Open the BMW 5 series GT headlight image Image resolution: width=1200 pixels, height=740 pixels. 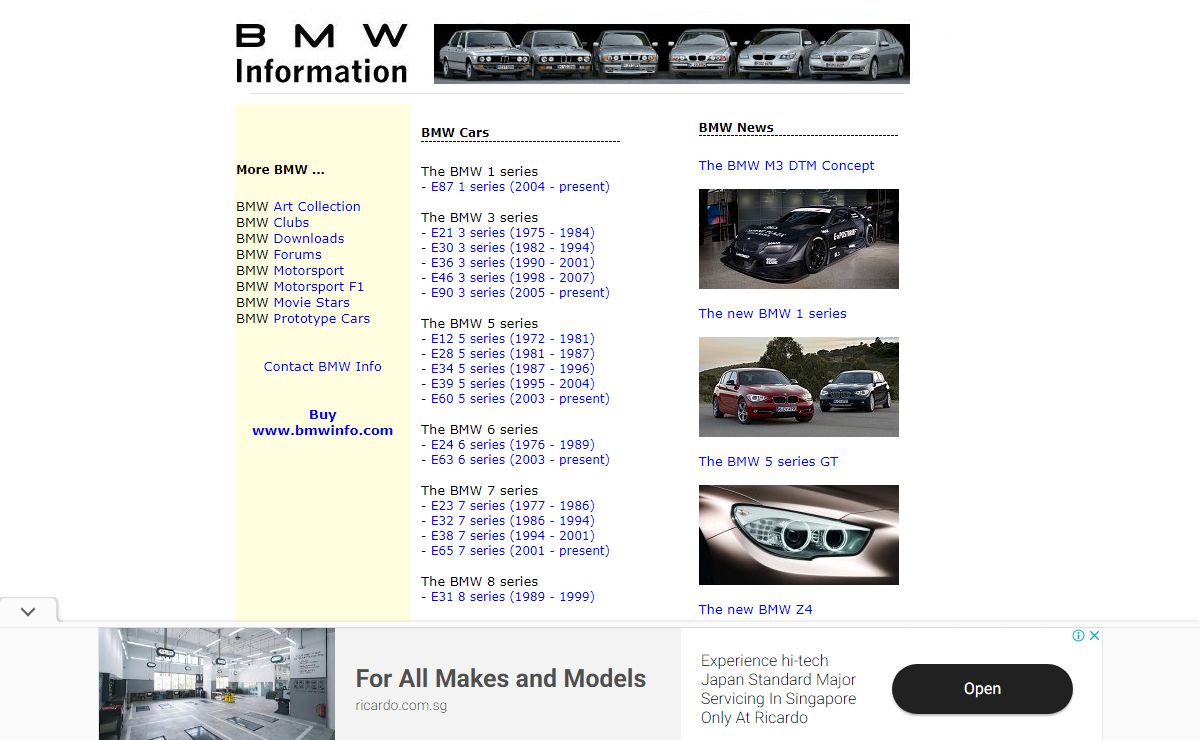point(798,535)
